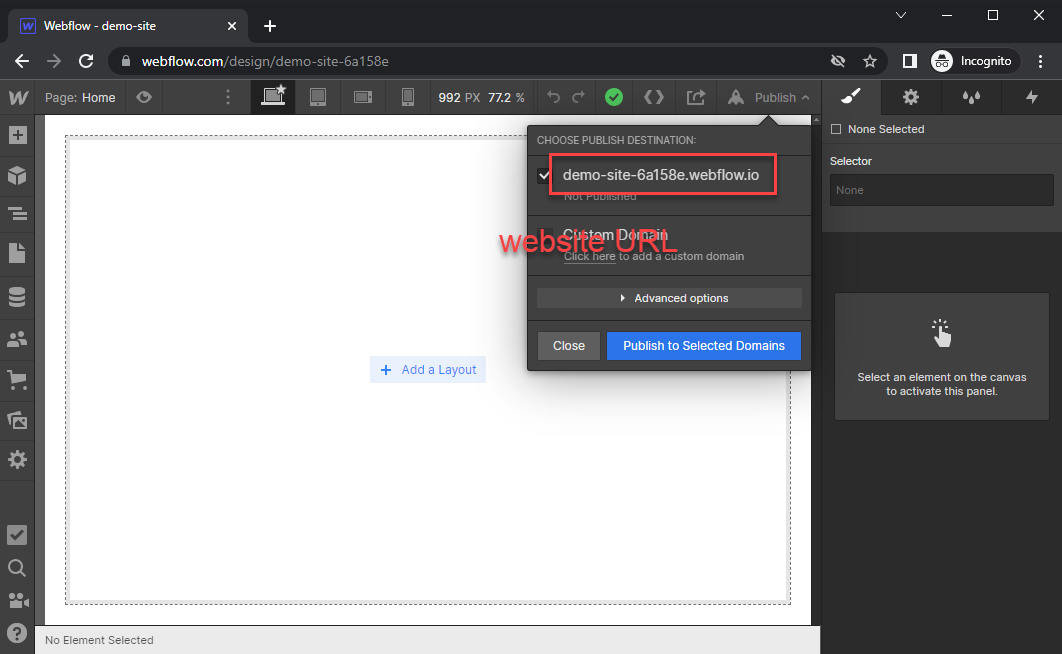This screenshot has width=1062, height=654.
Task: Switch to the Style brush tab
Action: 851,97
